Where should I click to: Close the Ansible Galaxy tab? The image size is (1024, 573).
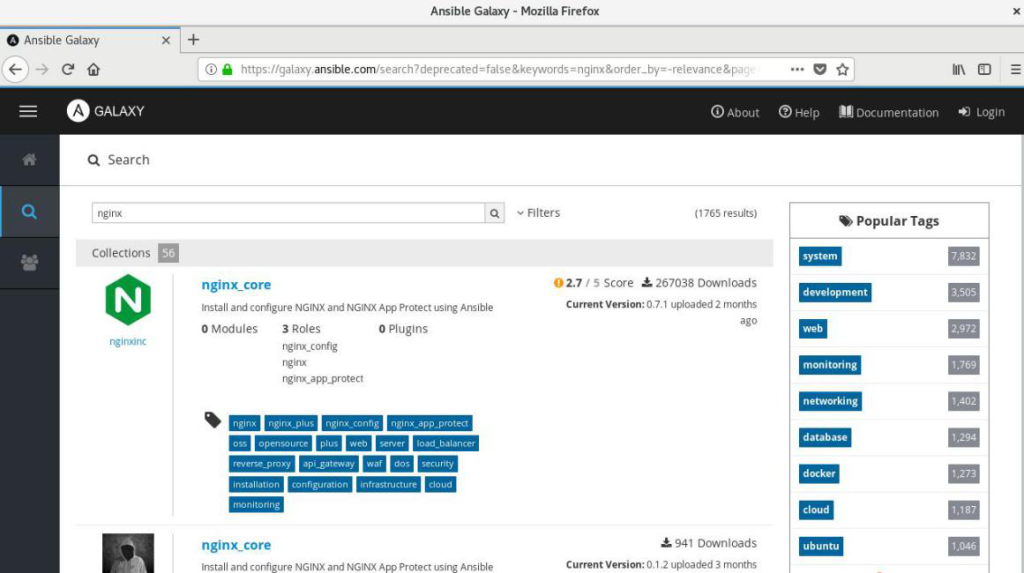pos(166,41)
